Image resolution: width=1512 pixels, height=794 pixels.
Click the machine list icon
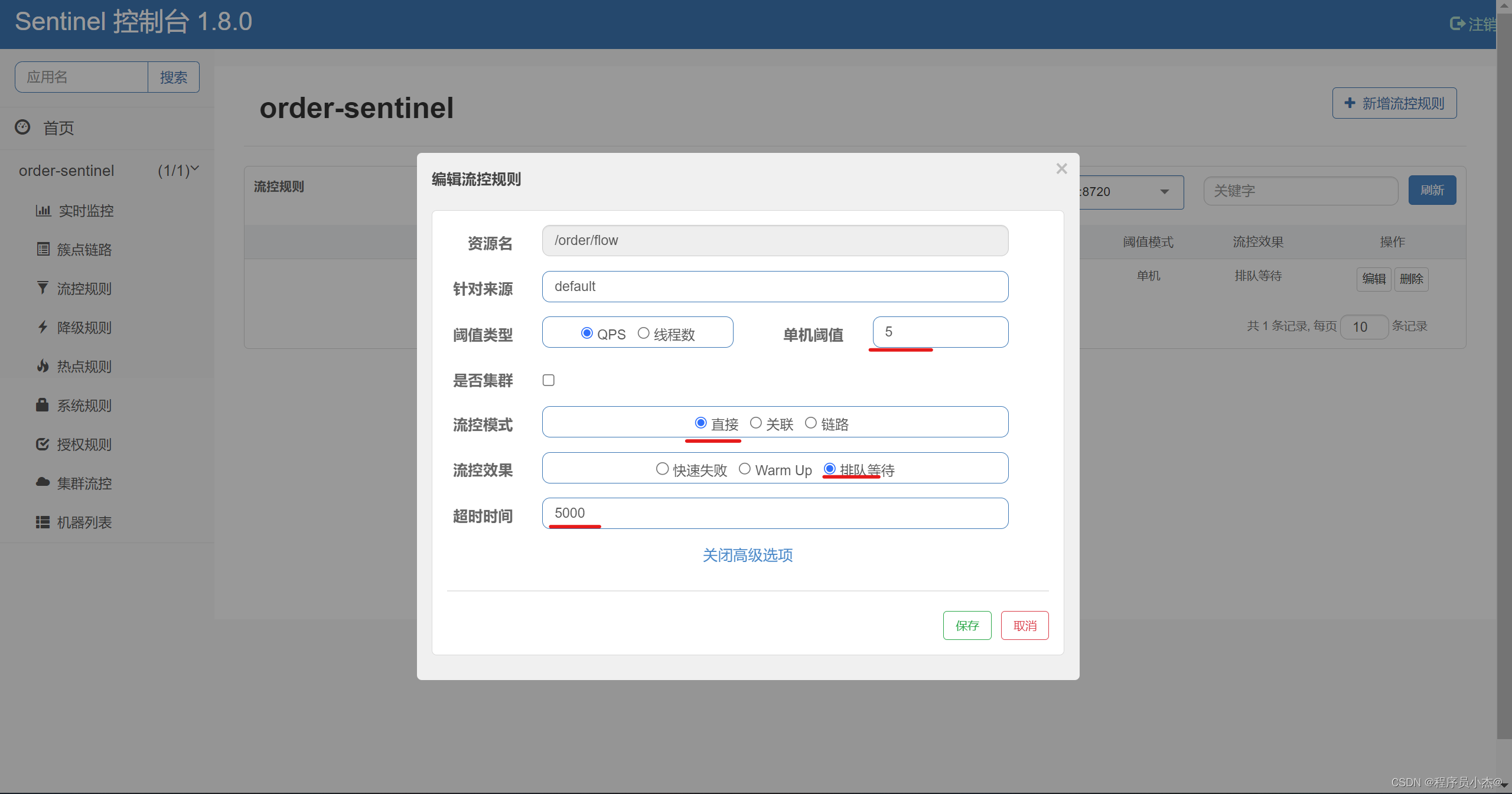tap(43, 522)
